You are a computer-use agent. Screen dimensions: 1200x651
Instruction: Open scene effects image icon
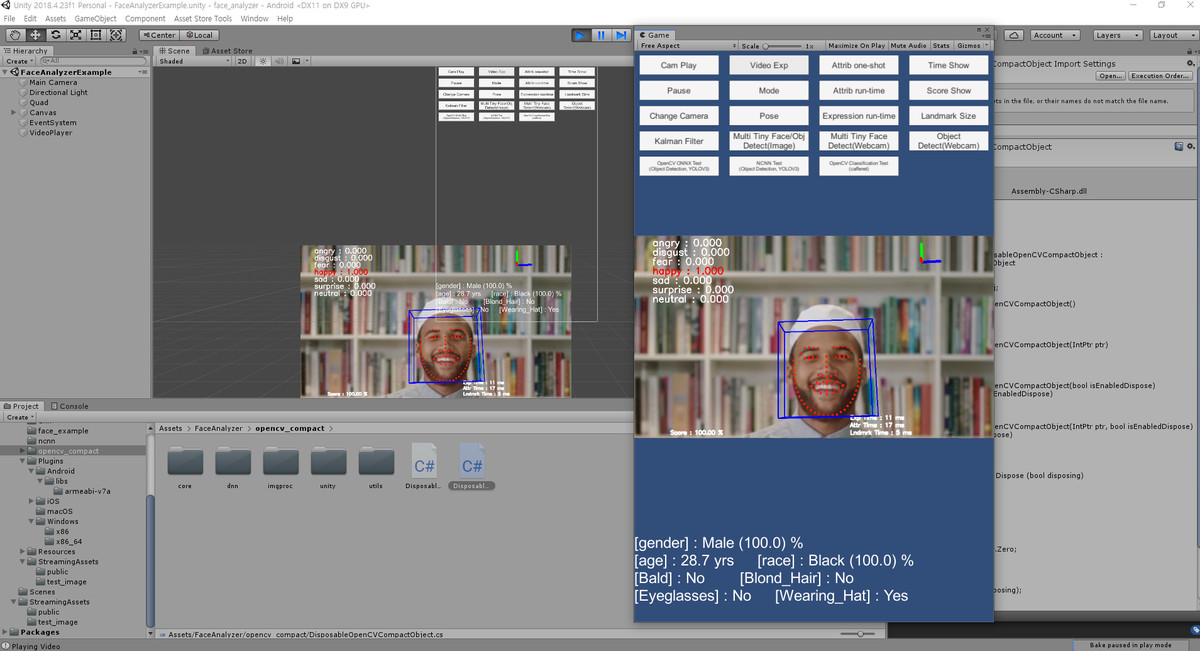pyautogui.click(x=296, y=61)
